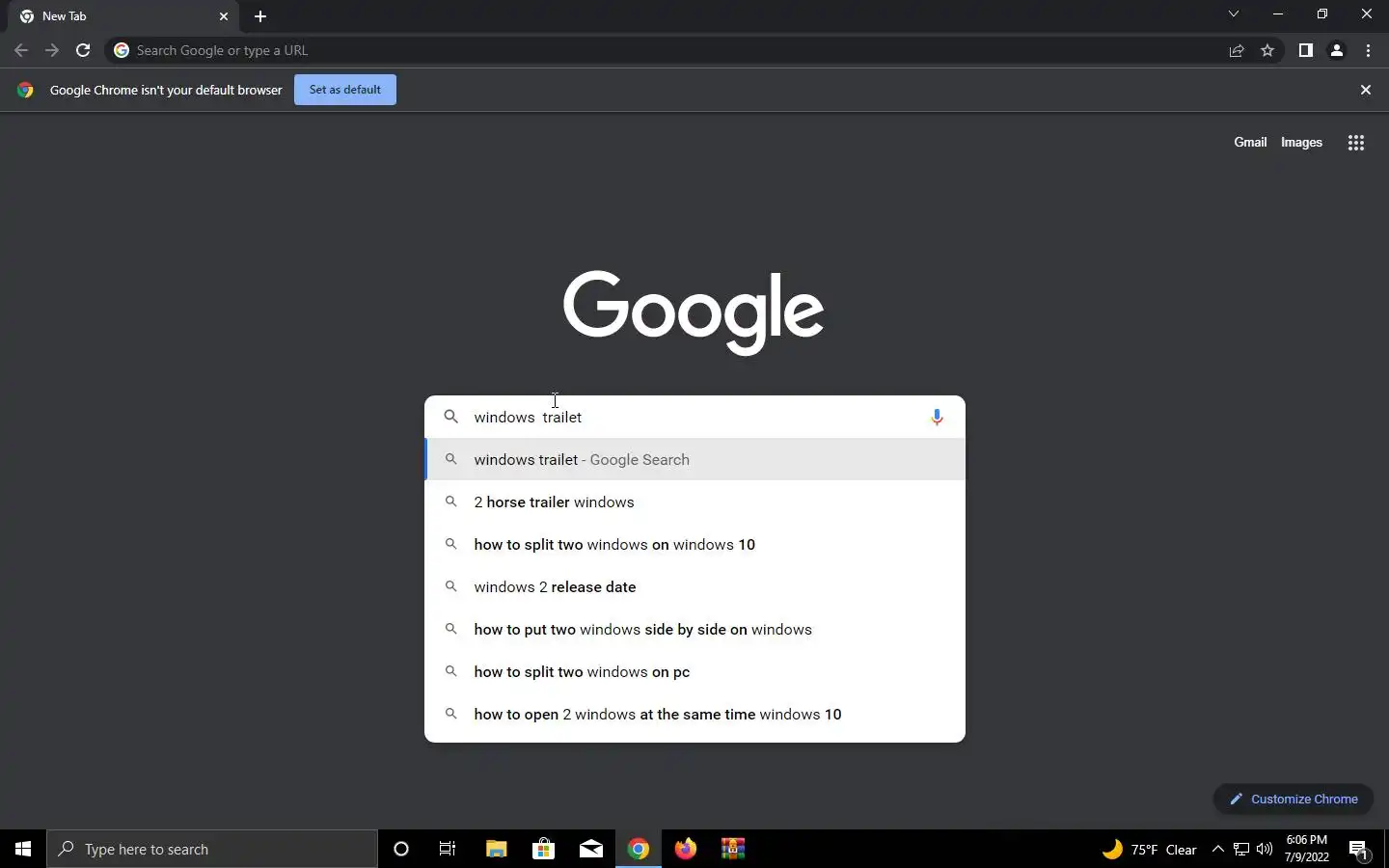
Task: Select suggestion how to split two windows on pc
Action: coord(694,672)
